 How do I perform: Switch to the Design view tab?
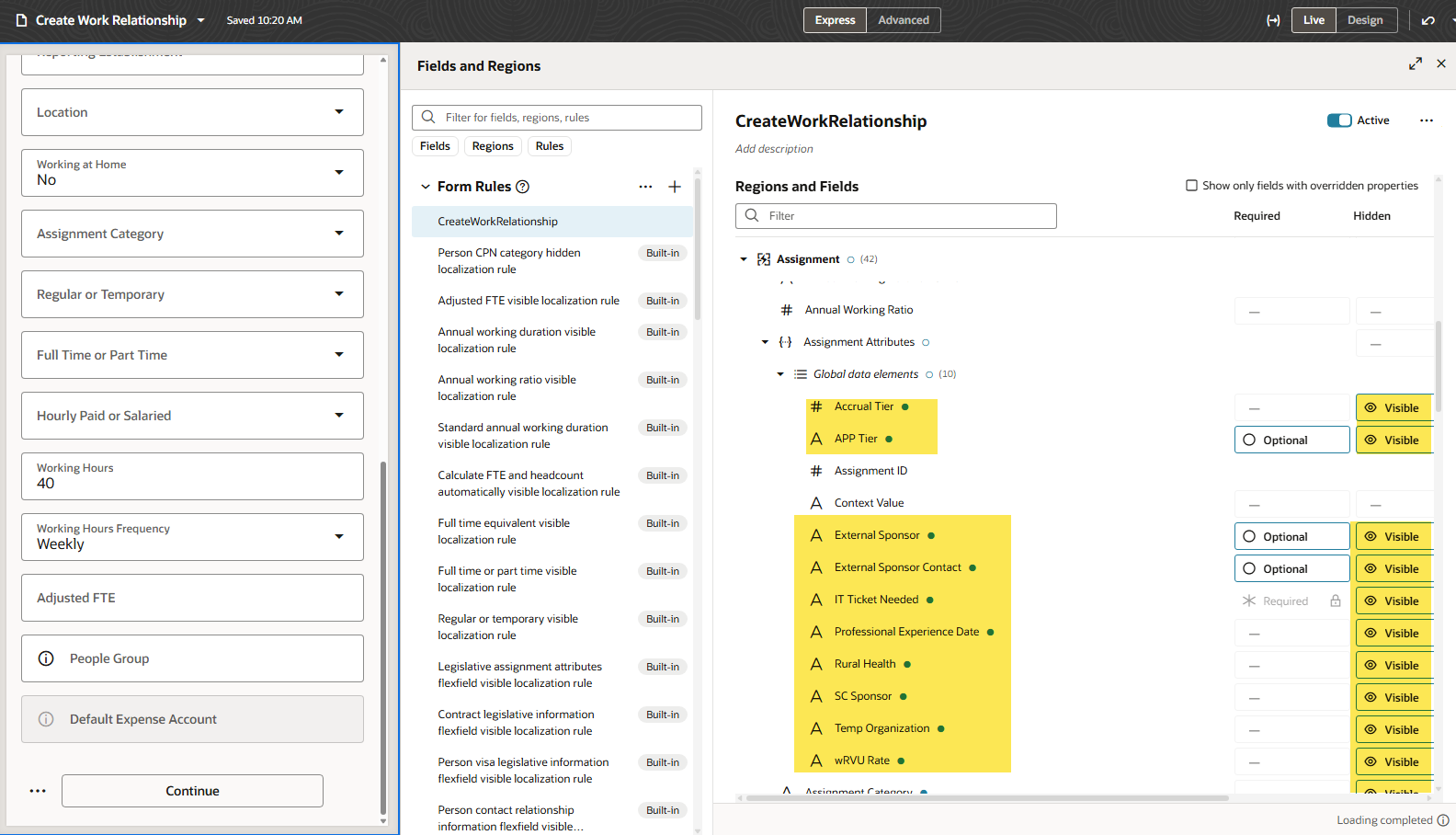tap(1365, 20)
